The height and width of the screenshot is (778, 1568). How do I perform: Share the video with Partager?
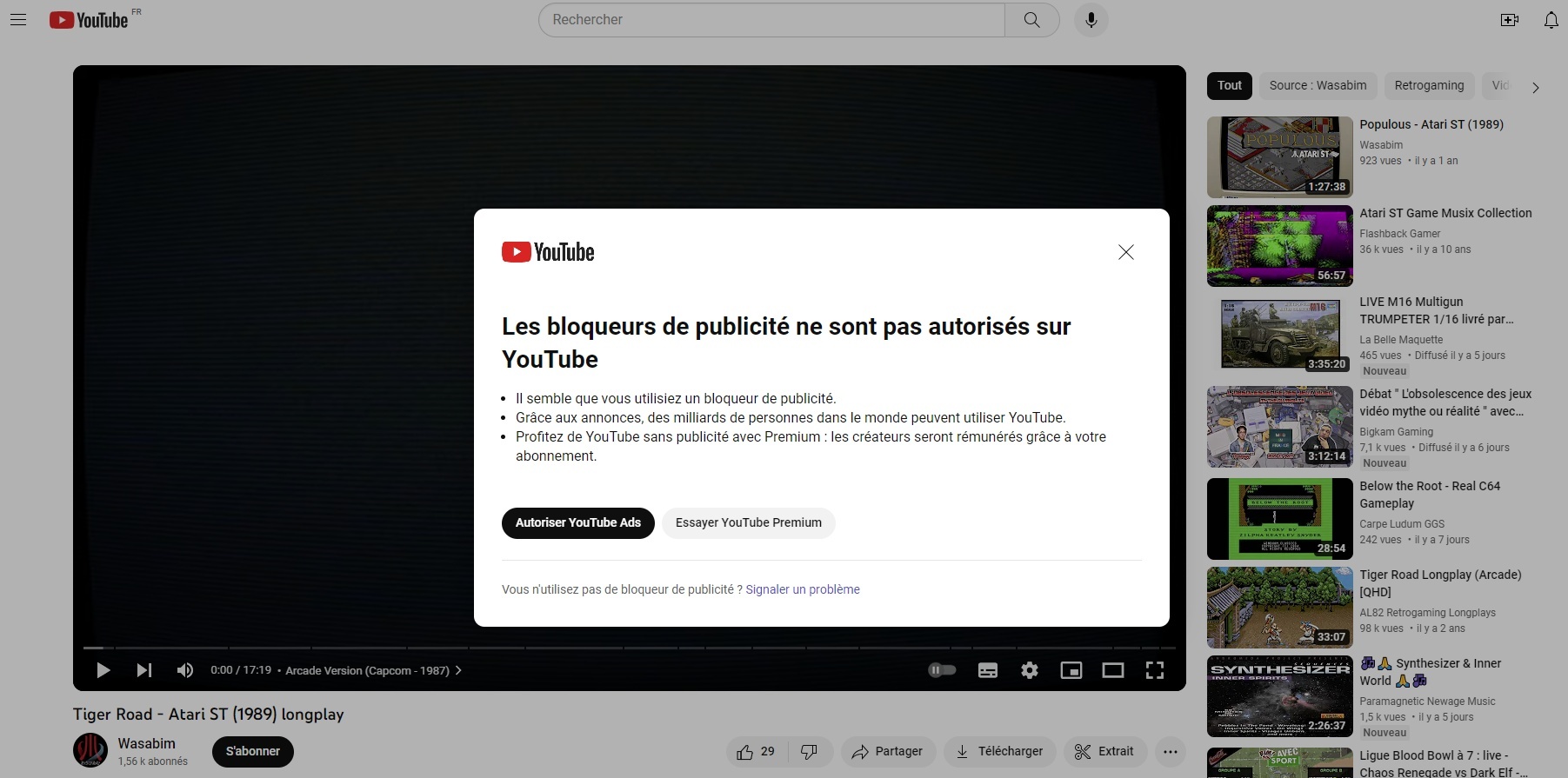[888, 752]
